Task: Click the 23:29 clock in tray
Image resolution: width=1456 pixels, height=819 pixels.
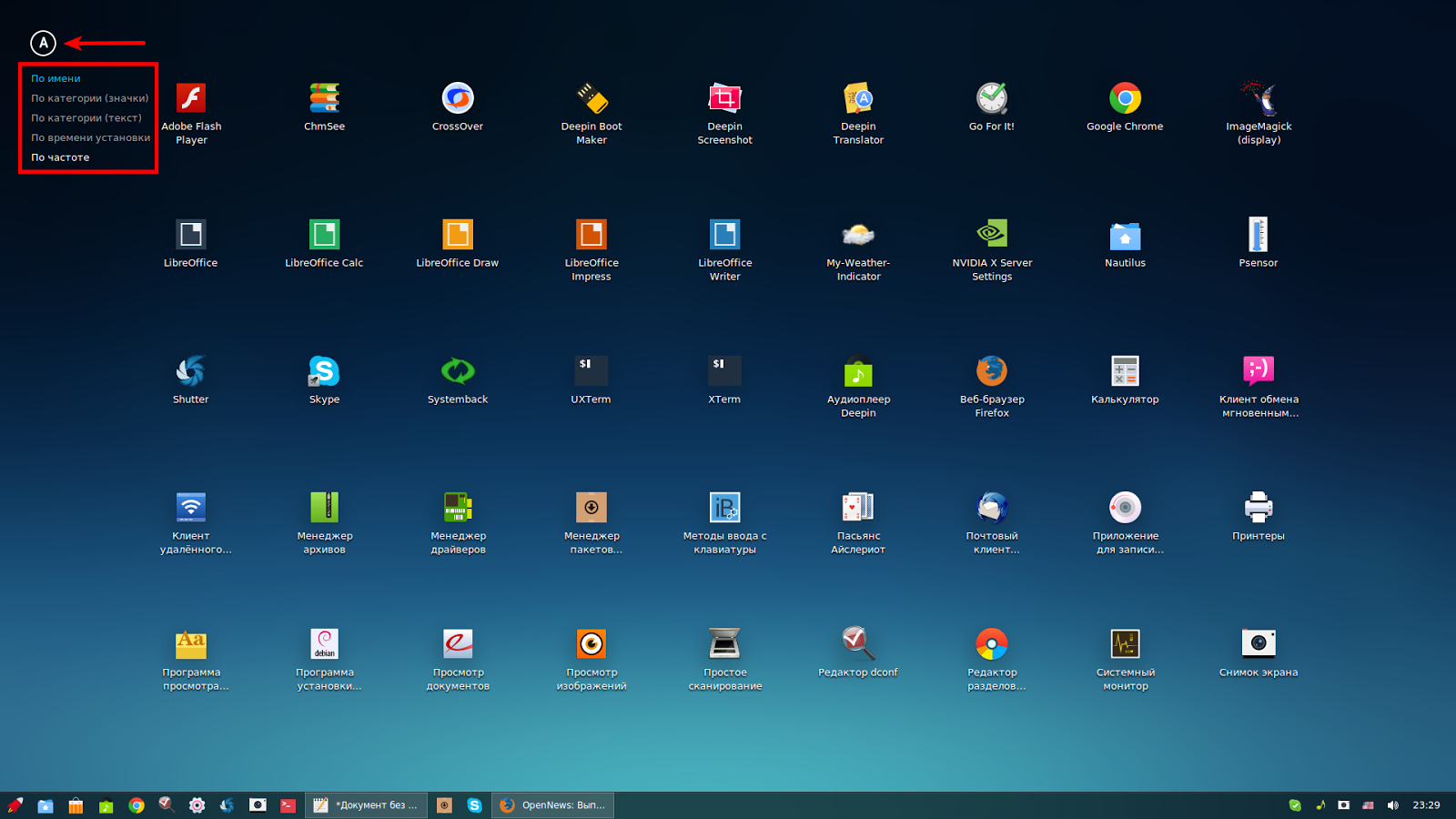Action: click(1426, 805)
